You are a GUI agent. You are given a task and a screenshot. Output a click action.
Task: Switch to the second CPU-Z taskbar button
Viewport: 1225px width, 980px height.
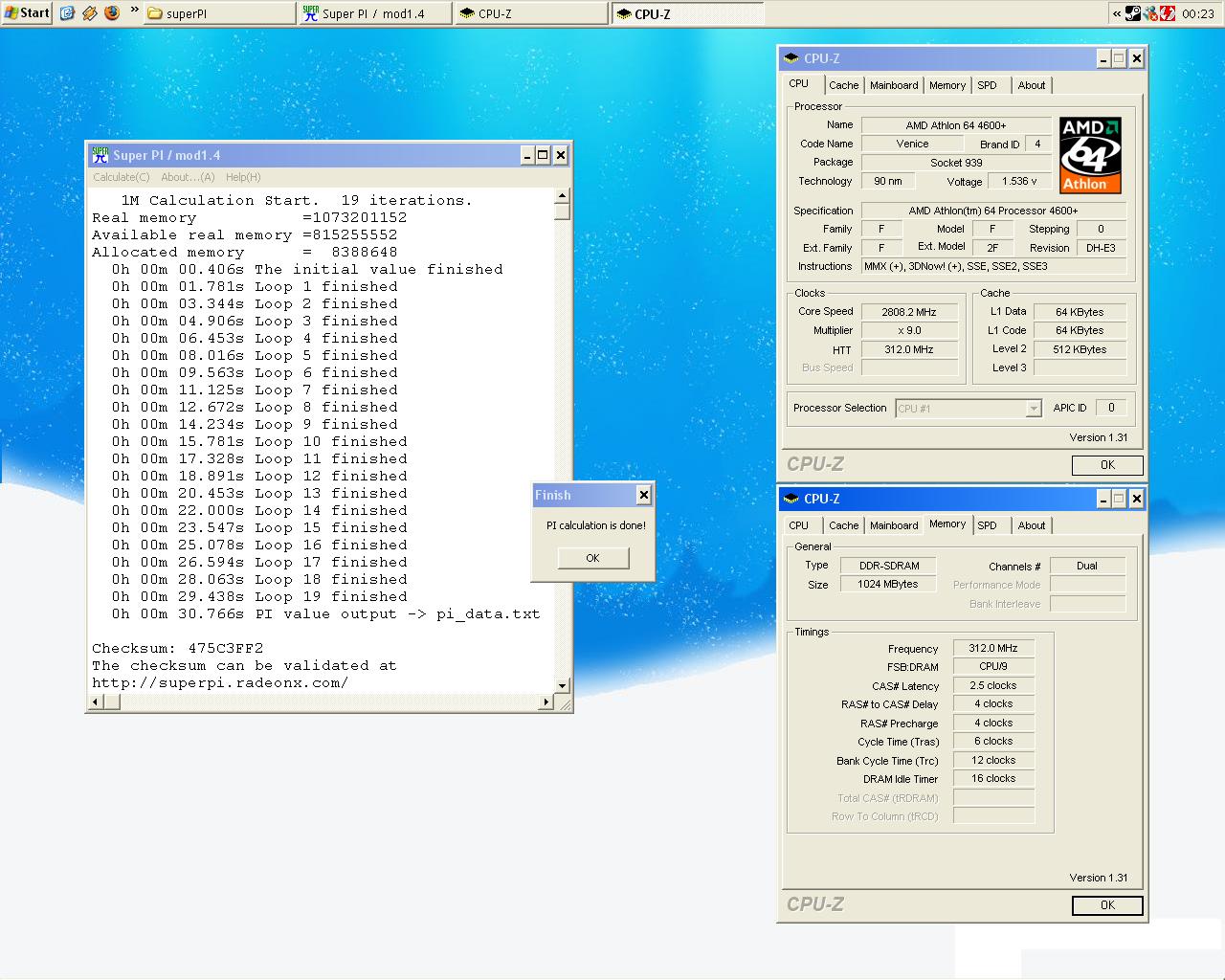[686, 13]
